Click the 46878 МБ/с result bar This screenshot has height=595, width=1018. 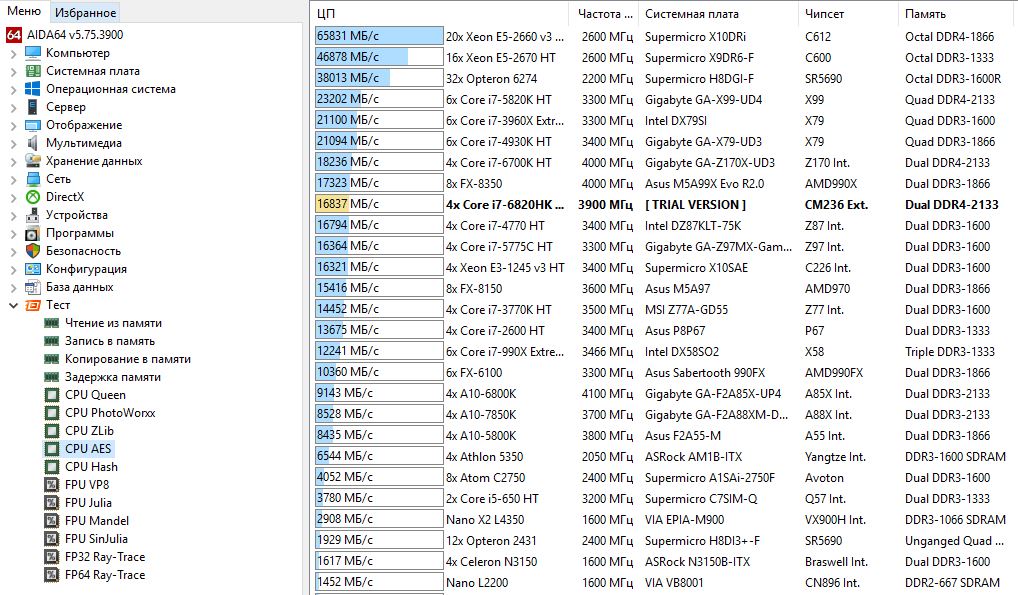379,57
